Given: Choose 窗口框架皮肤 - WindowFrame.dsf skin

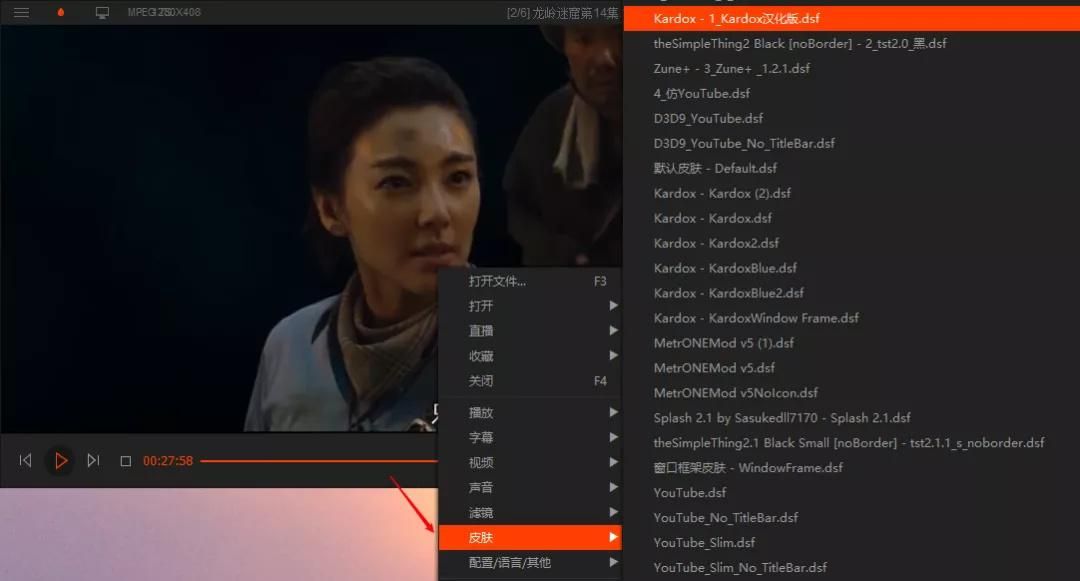Looking at the screenshot, I should (748, 468).
